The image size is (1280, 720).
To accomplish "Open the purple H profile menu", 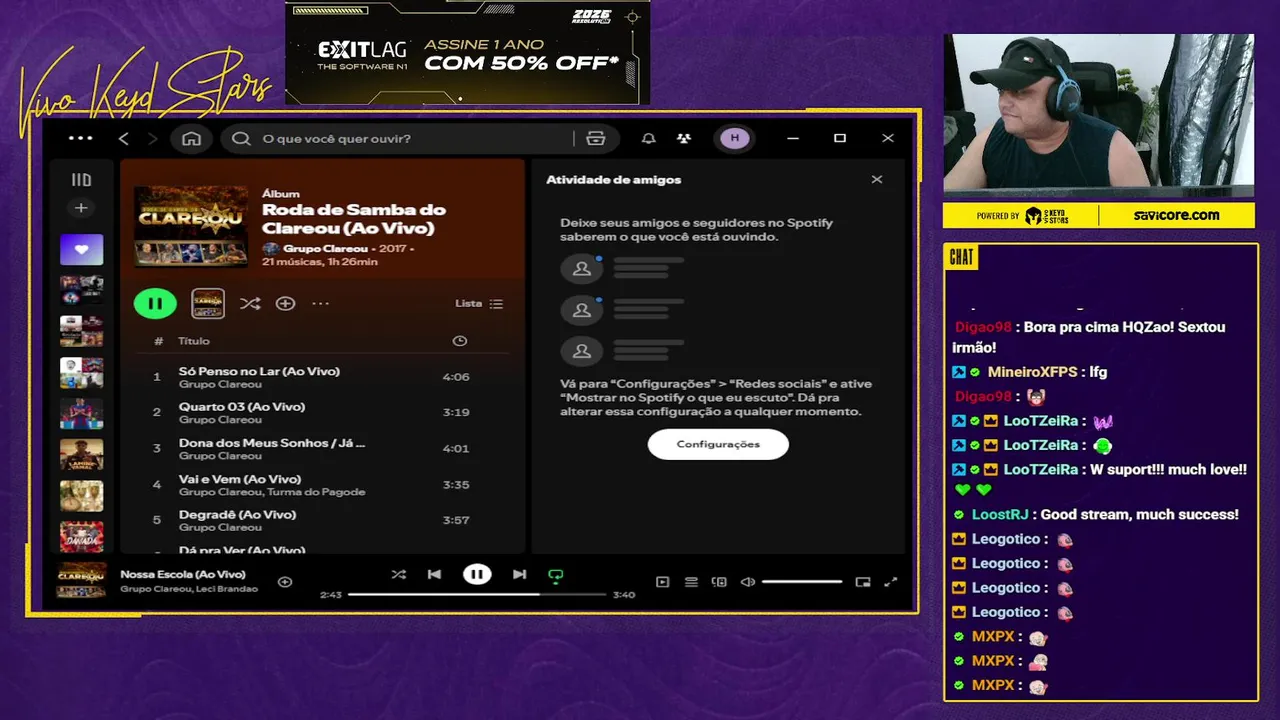I will 735,138.
